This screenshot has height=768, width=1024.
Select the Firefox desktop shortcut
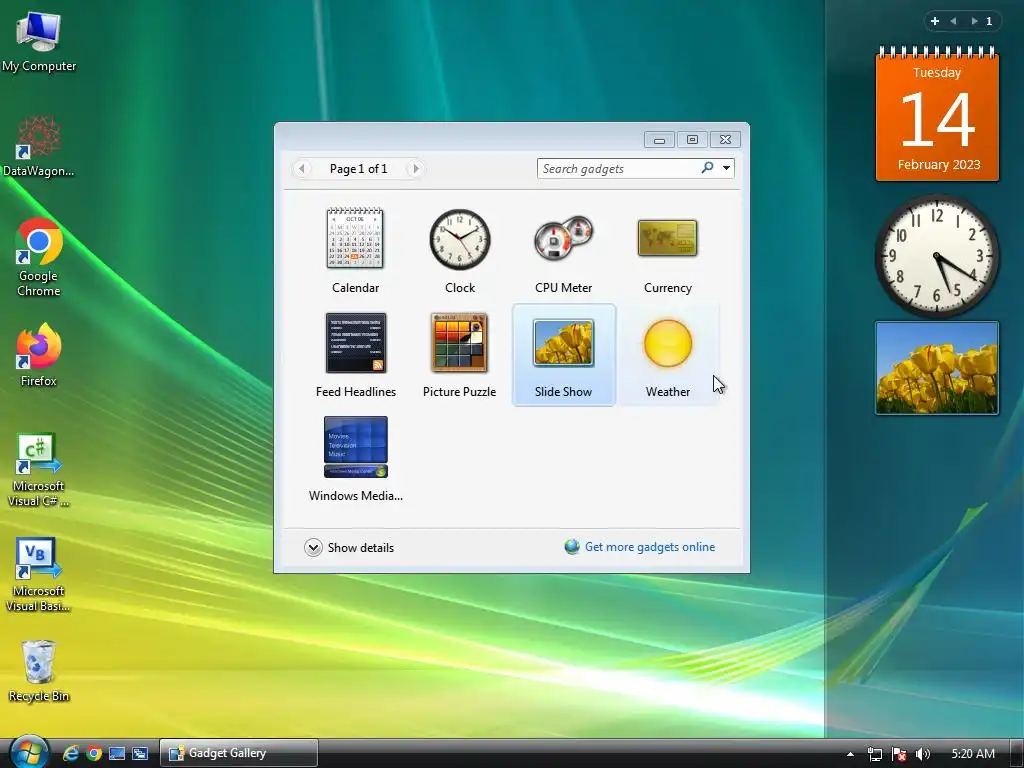(x=39, y=355)
